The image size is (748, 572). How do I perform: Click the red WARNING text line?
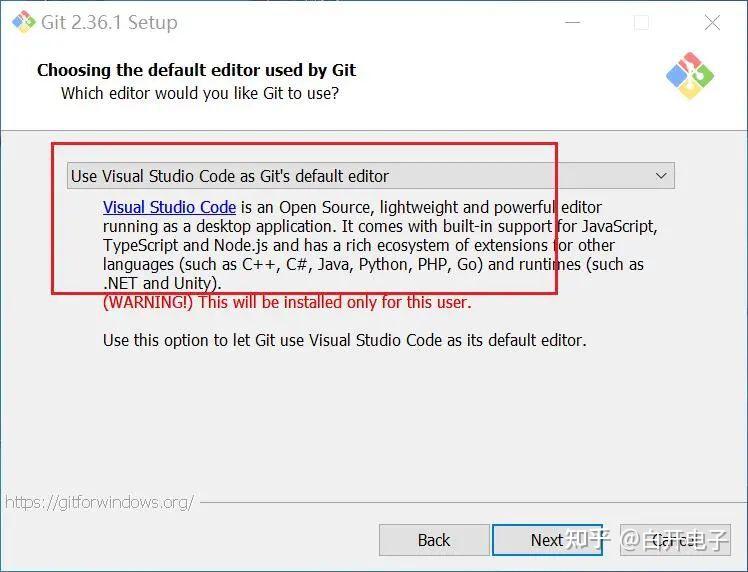(287, 302)
